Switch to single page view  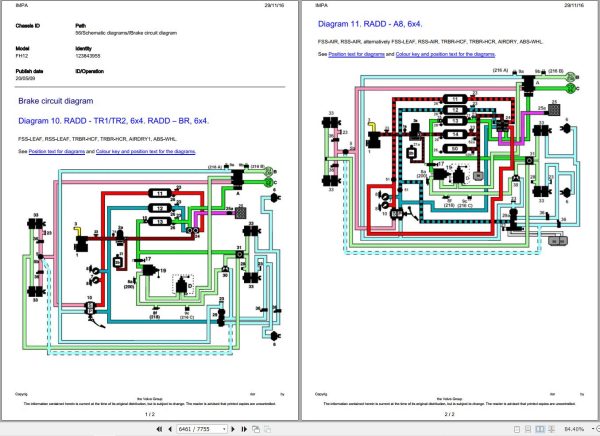pos(517,429)
